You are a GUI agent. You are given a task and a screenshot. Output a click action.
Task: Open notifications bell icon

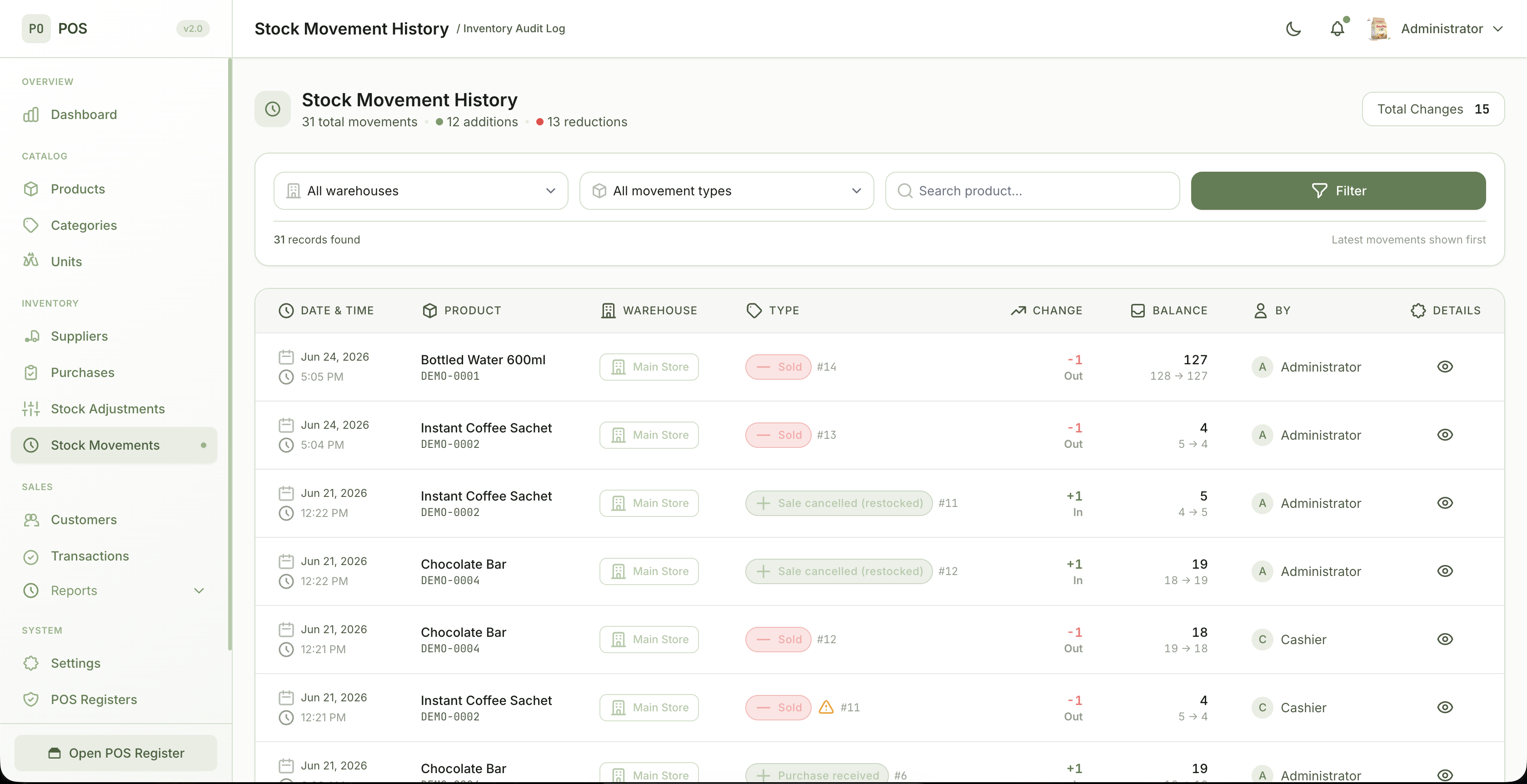(x=1337, y=29)
